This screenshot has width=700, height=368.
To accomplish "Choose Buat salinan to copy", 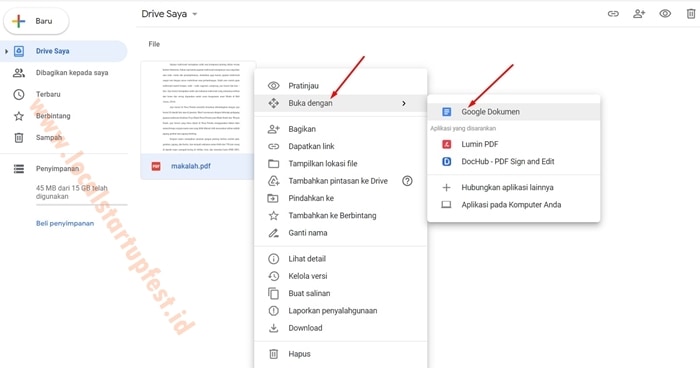I will [x=341, y=293].
